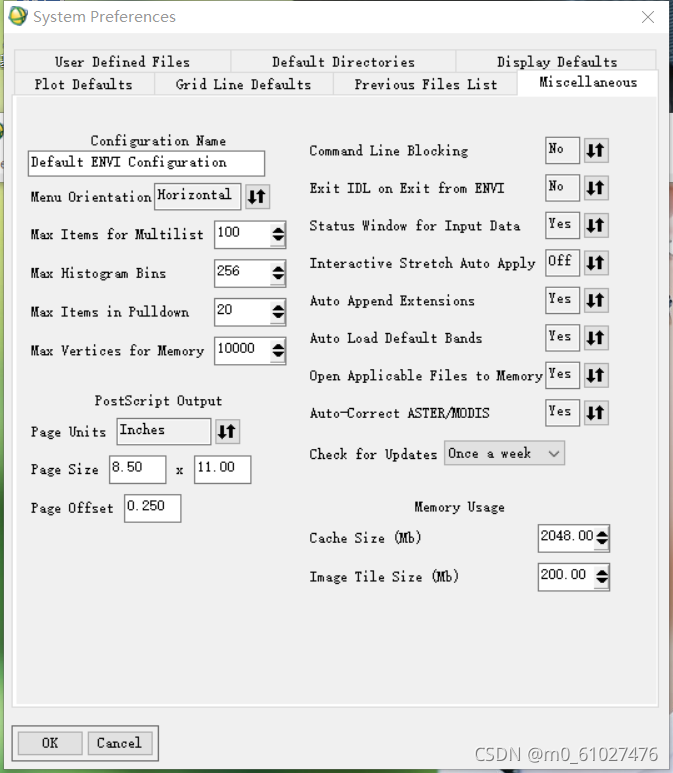The image size is (673, 773).
Task: Click the Page Units Inches value box
Action: (164, 431)
